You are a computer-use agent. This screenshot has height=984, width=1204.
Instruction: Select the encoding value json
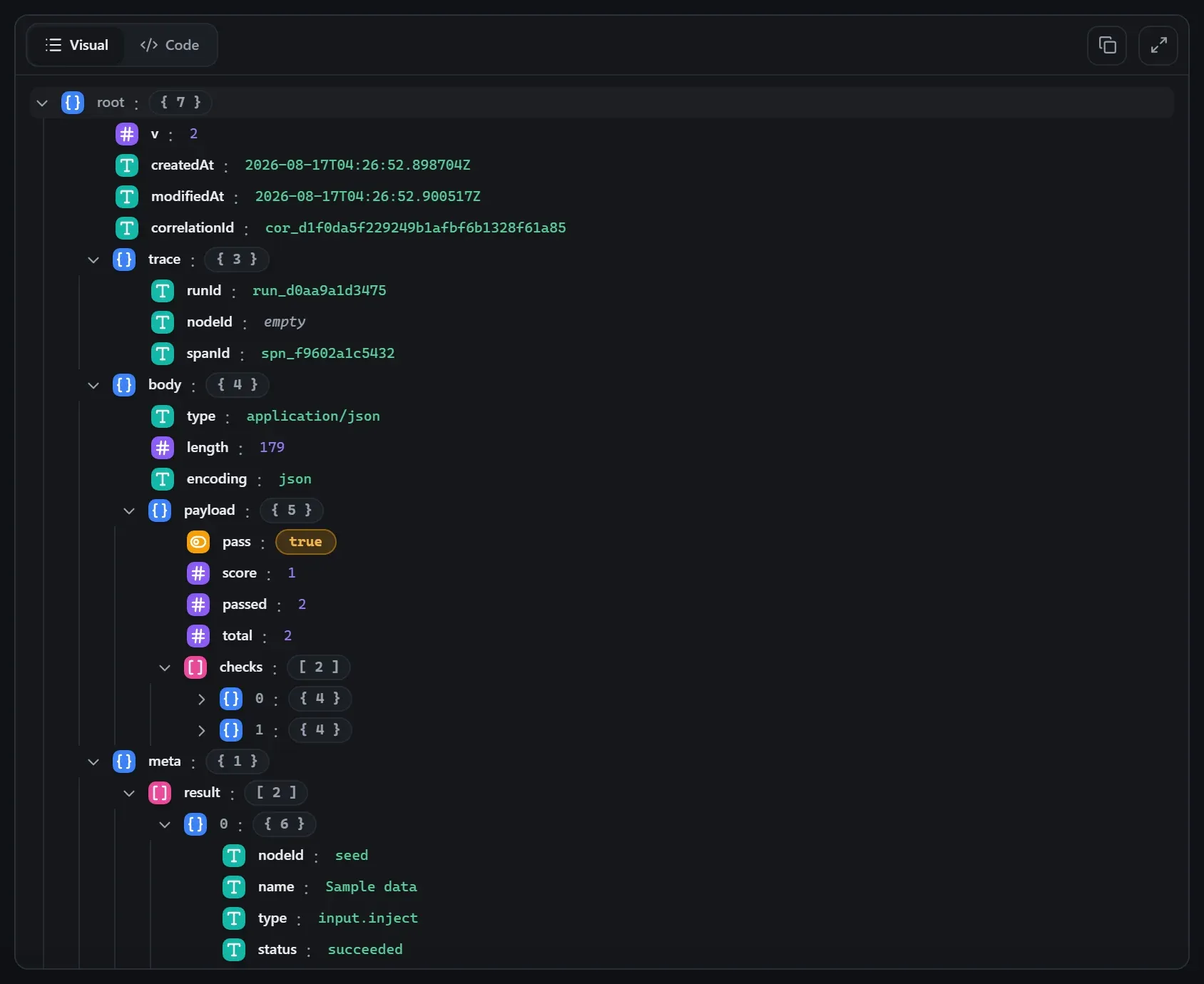point(295,479)
